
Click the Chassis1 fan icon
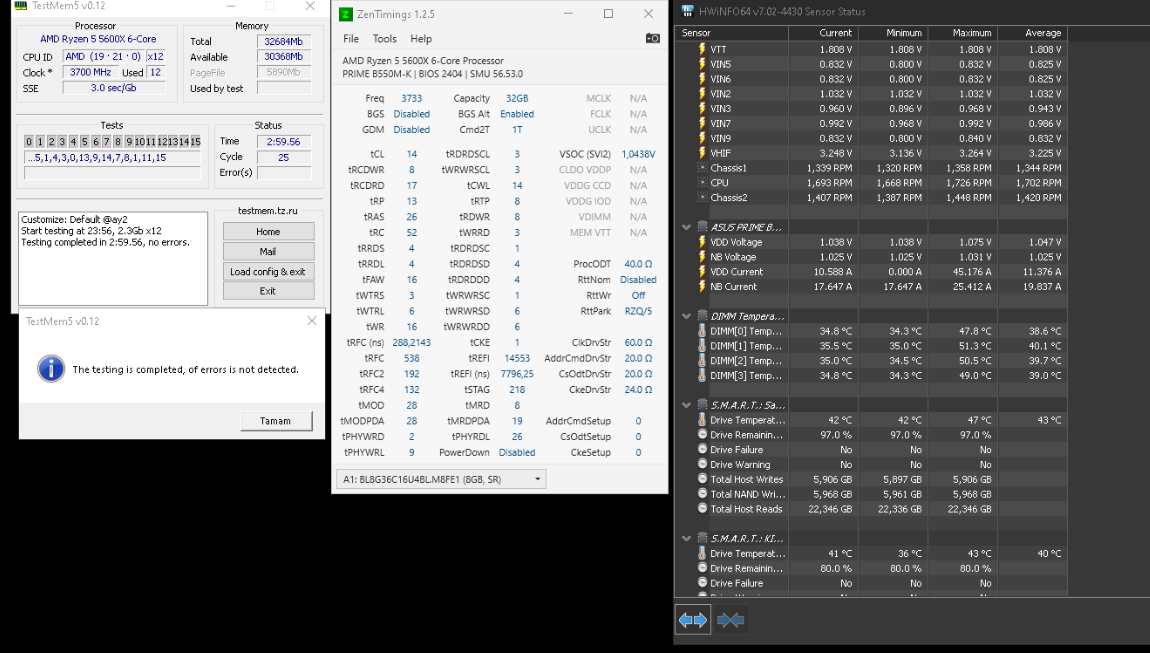click(702, 168)
